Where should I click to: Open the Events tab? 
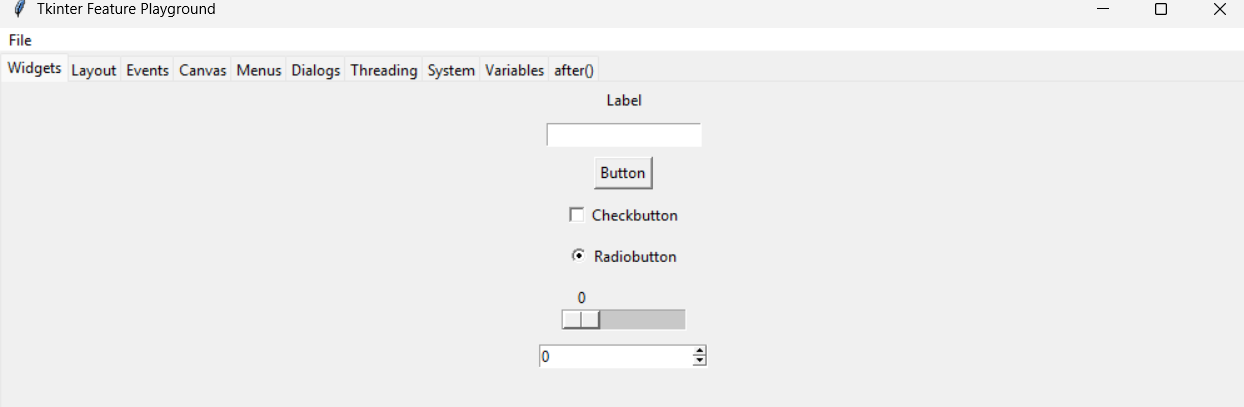[x=147, y=71]
